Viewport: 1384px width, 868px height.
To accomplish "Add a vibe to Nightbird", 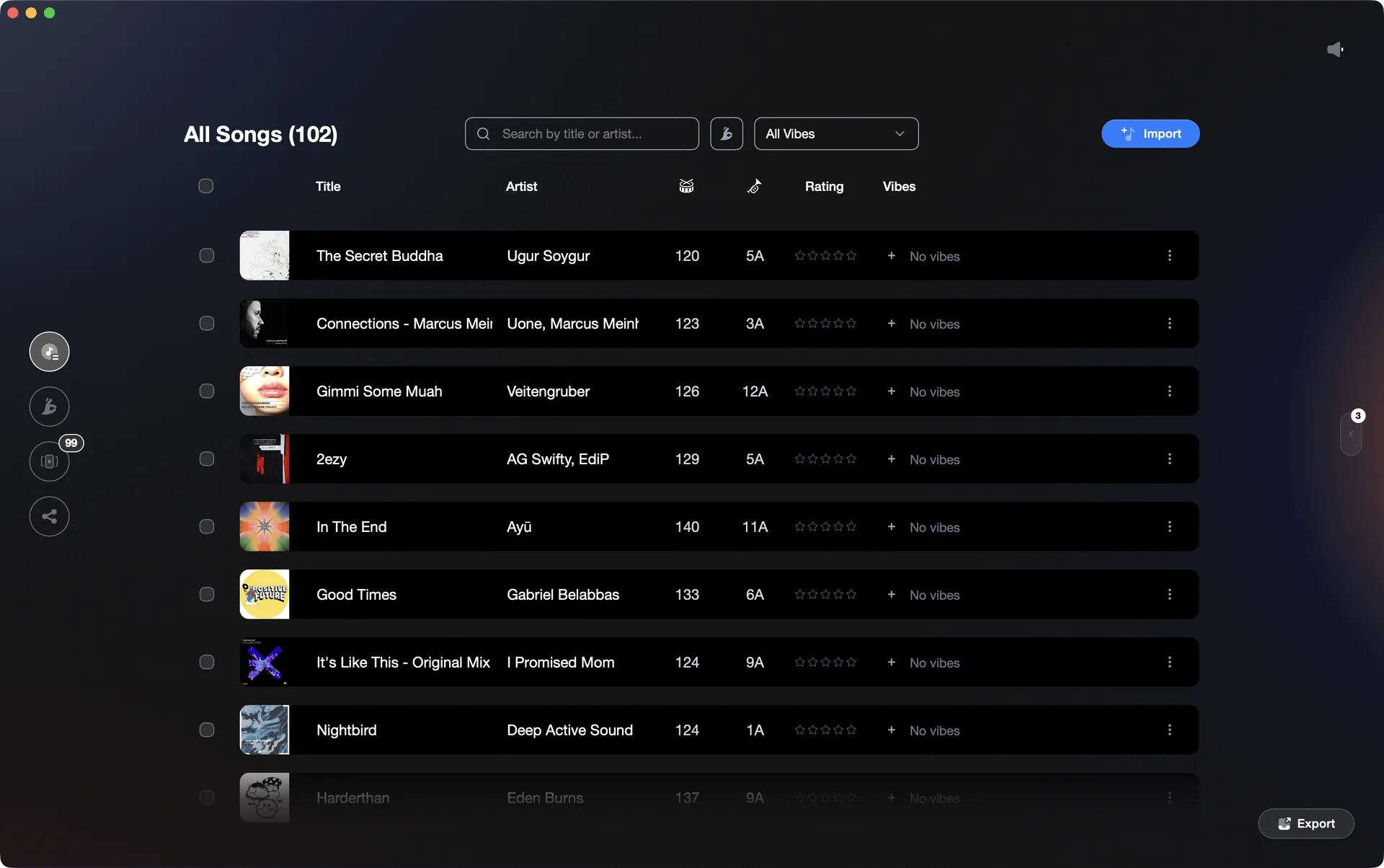I will point(892,730).
